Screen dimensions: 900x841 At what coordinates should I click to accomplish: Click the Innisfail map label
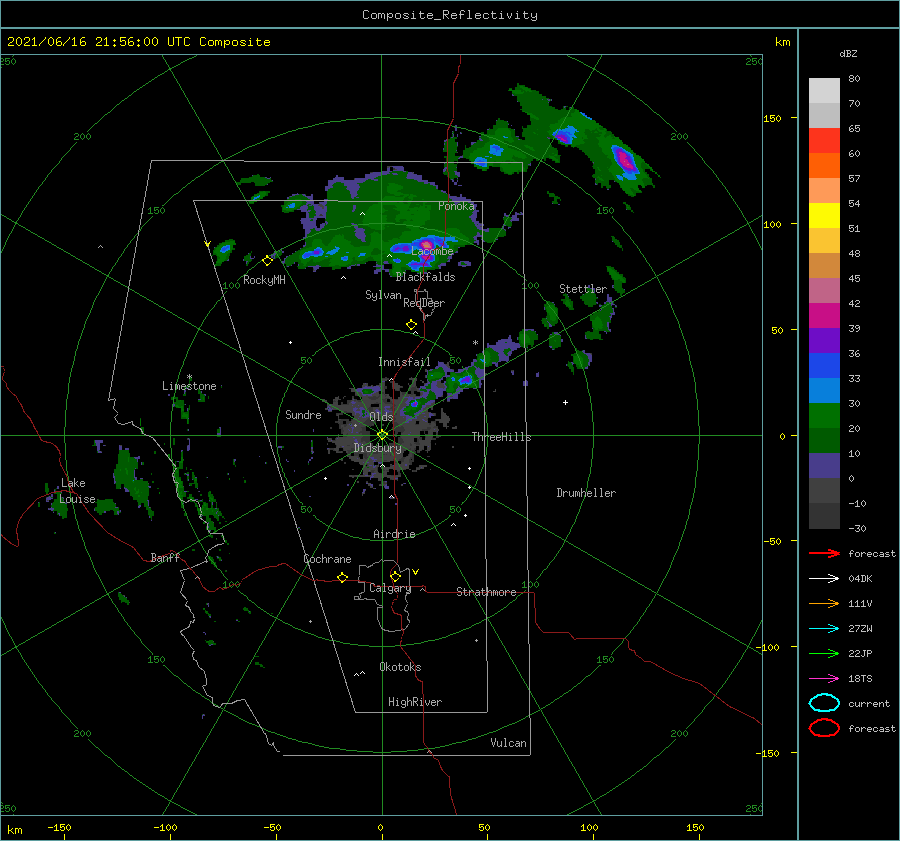(x=404, y=362)
